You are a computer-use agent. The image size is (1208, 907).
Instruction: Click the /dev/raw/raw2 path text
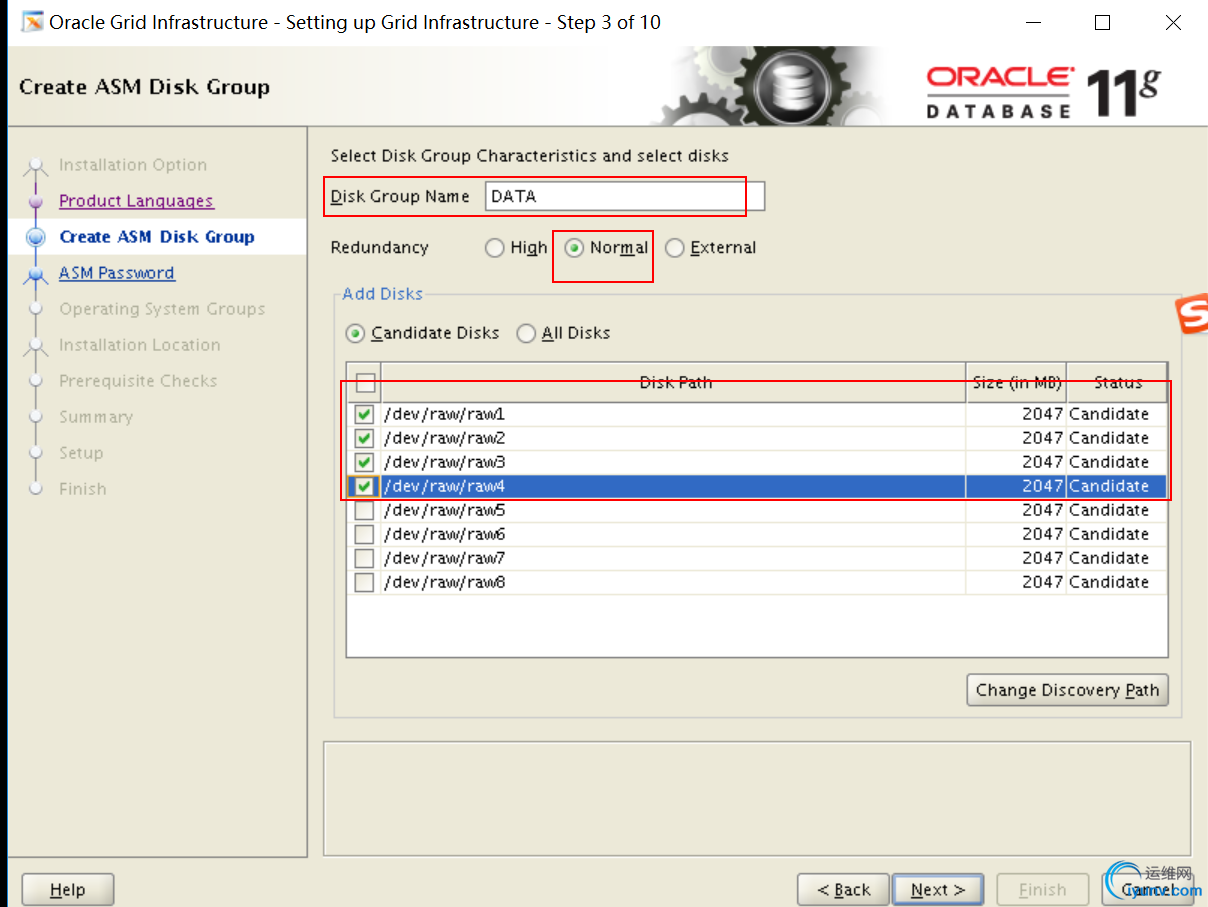444,438
